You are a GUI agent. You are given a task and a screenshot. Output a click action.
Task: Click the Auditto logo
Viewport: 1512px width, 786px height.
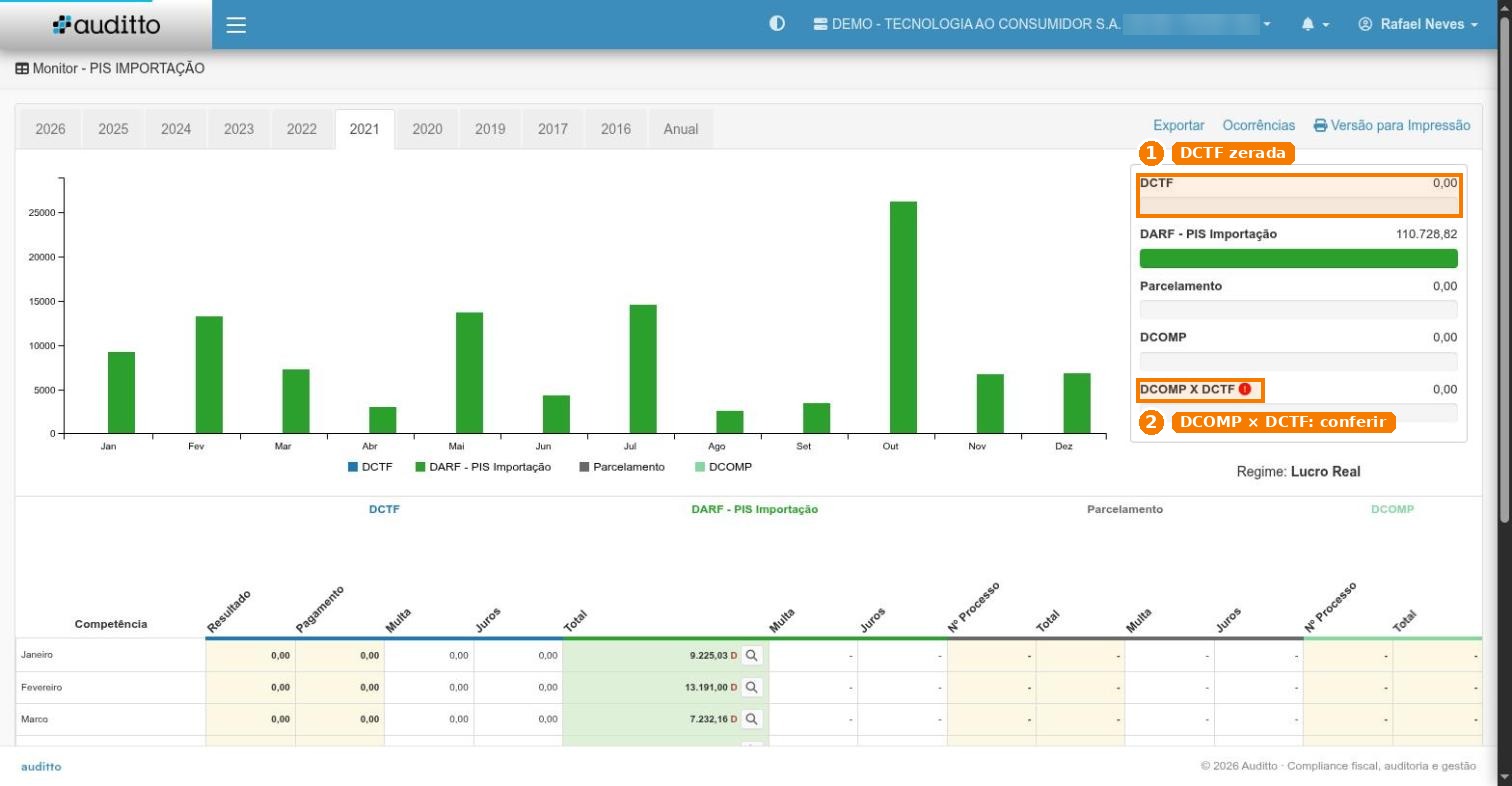(106, 24)
